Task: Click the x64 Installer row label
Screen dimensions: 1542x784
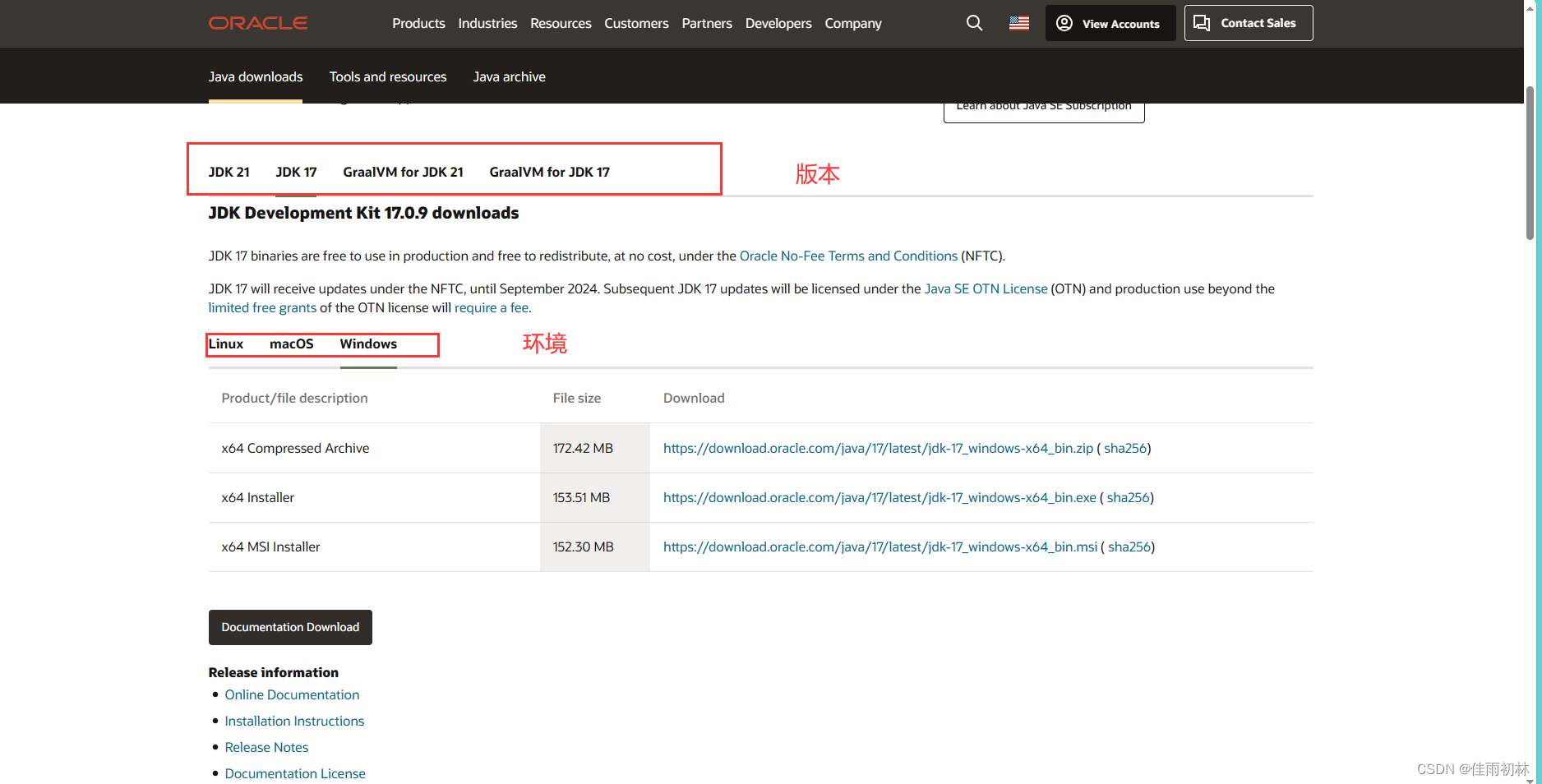Action: point(257,497)
